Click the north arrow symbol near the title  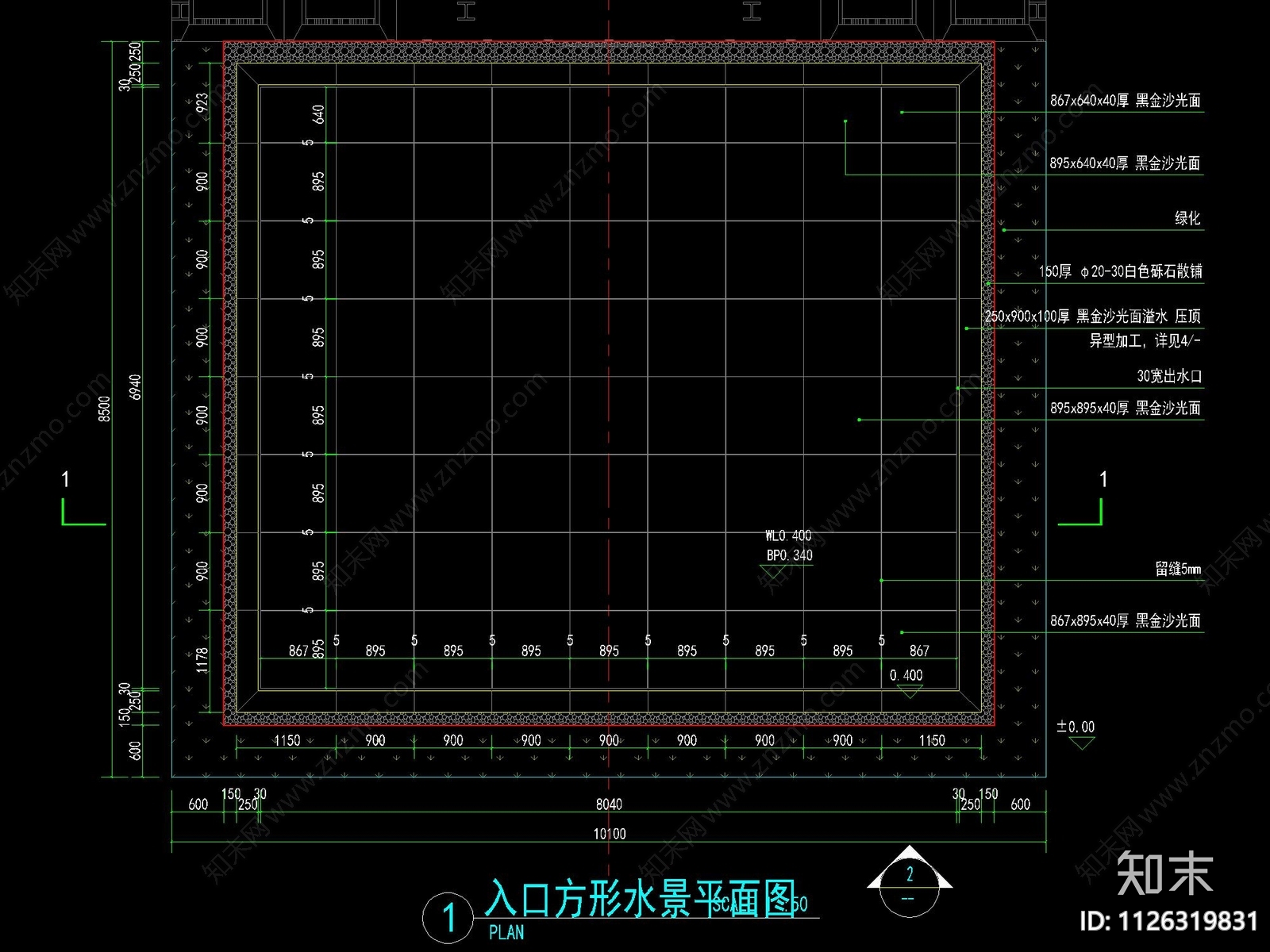(x=910, y=882)
